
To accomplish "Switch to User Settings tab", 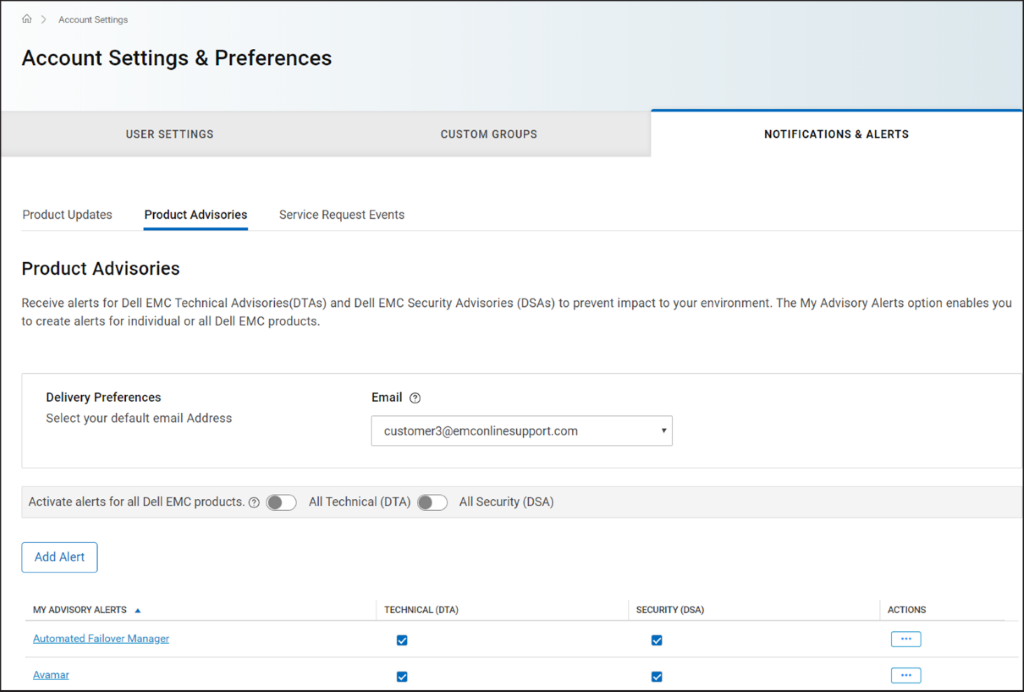I will pos(169,134).
